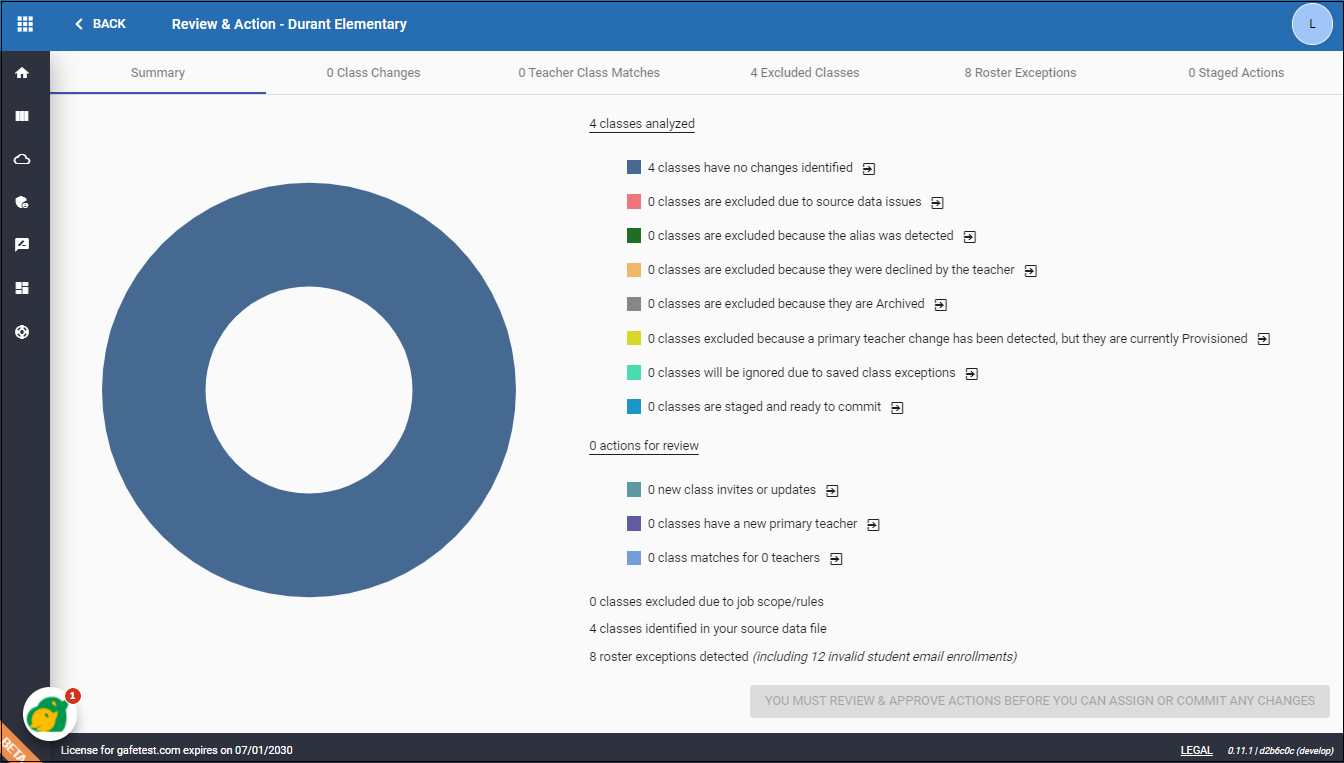Switch to the 4 Excluded Classes tab
Screen dimensions: 1344x763
coord(804,73)
